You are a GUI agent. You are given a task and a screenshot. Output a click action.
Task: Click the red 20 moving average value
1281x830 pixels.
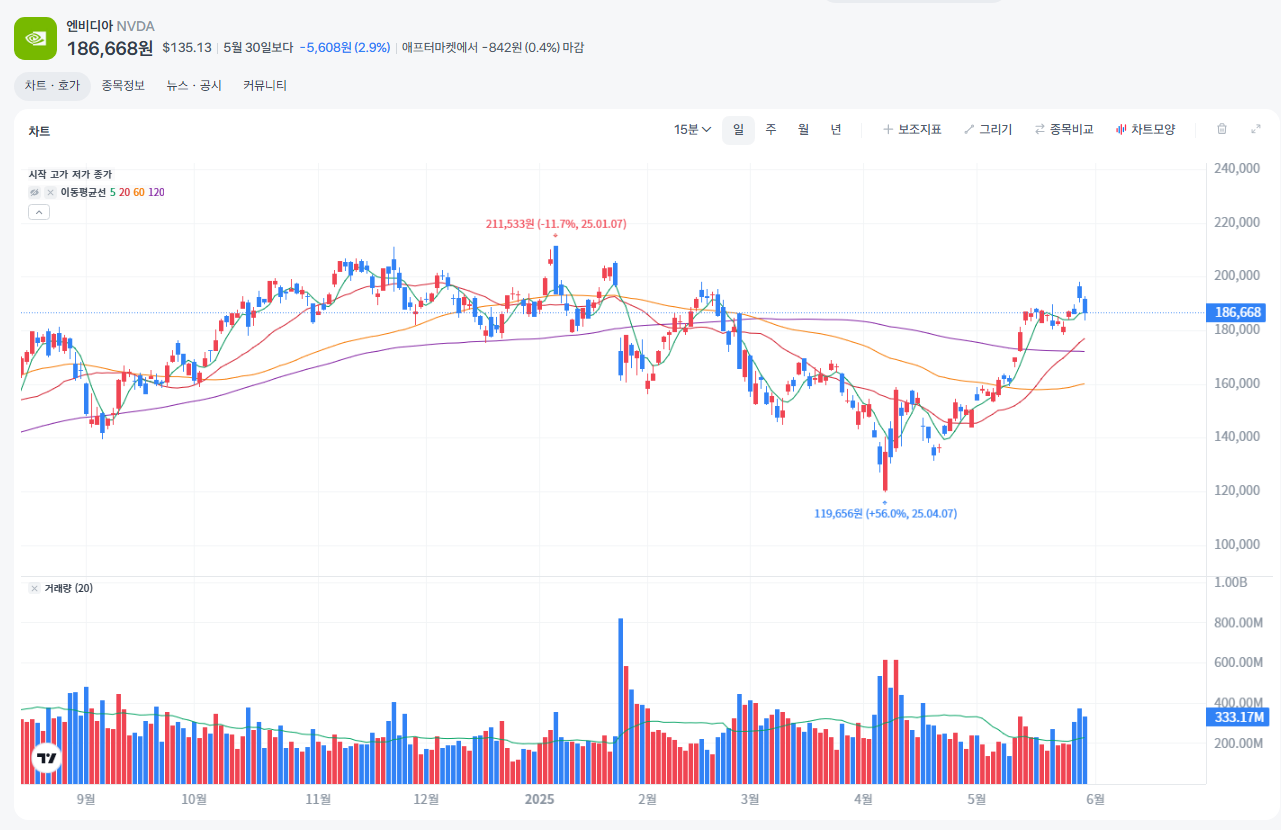124,192
